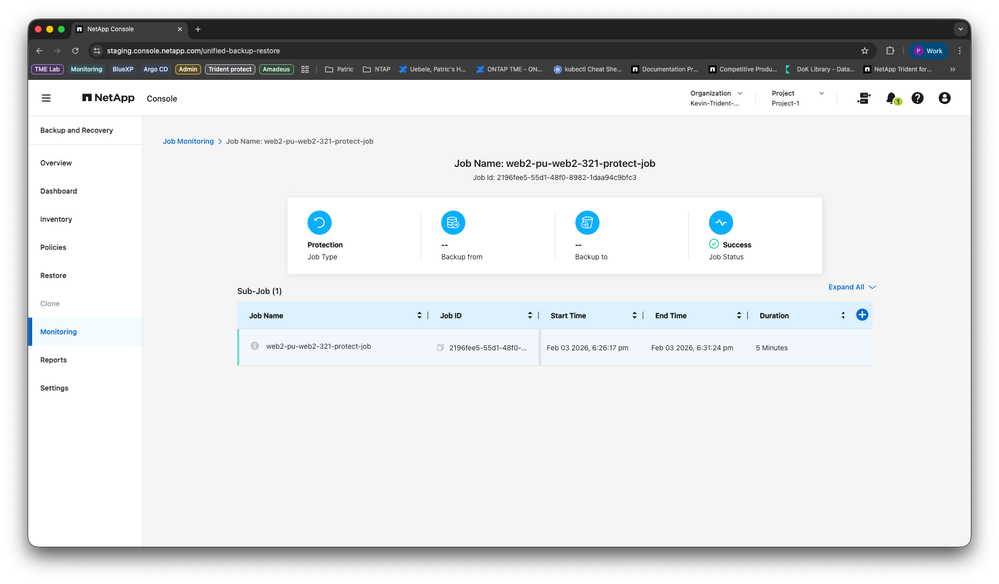Image resolution: width=999 pixels, height=584 pixels.
Task: Show more bookmarks with overflow chevron
Action: [x=952, y=69]
